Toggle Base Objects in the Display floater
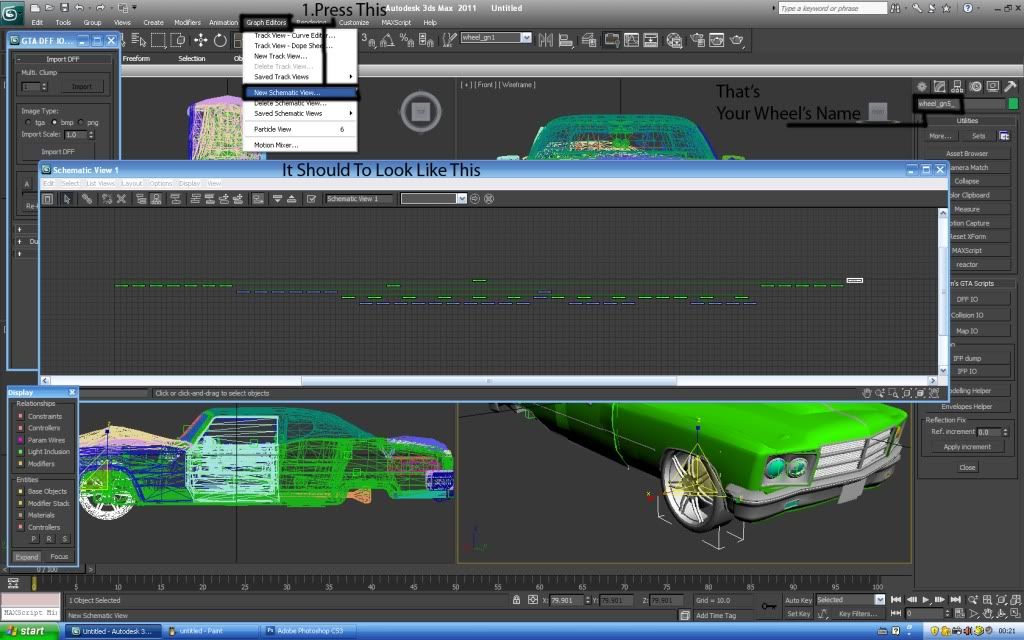Viewport: 1024px width, 640px height. pyautogui.click(x=20, y=491)
